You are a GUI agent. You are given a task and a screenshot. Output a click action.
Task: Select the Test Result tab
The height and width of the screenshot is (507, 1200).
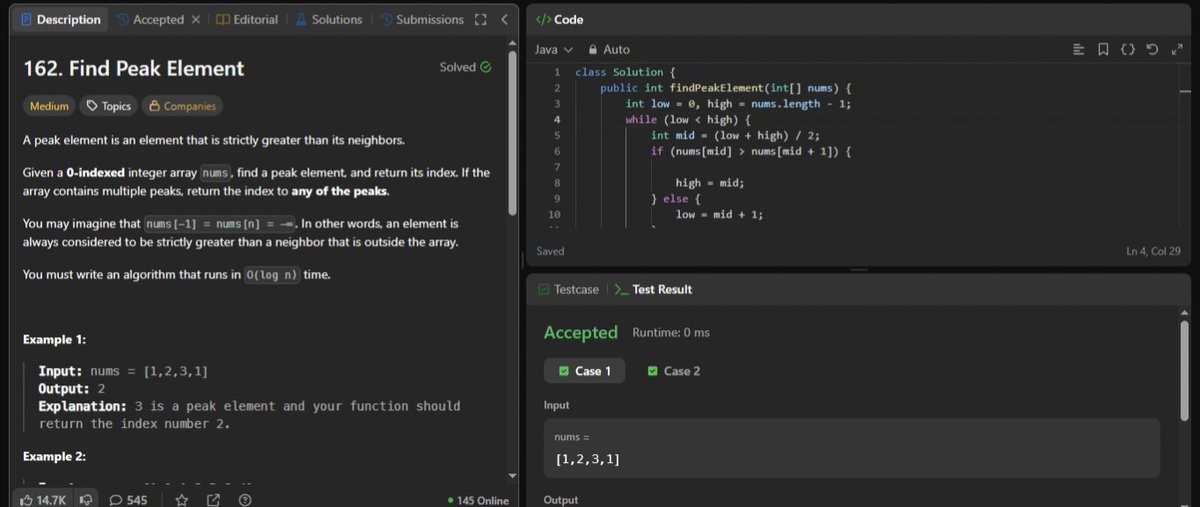pos(653,289)
